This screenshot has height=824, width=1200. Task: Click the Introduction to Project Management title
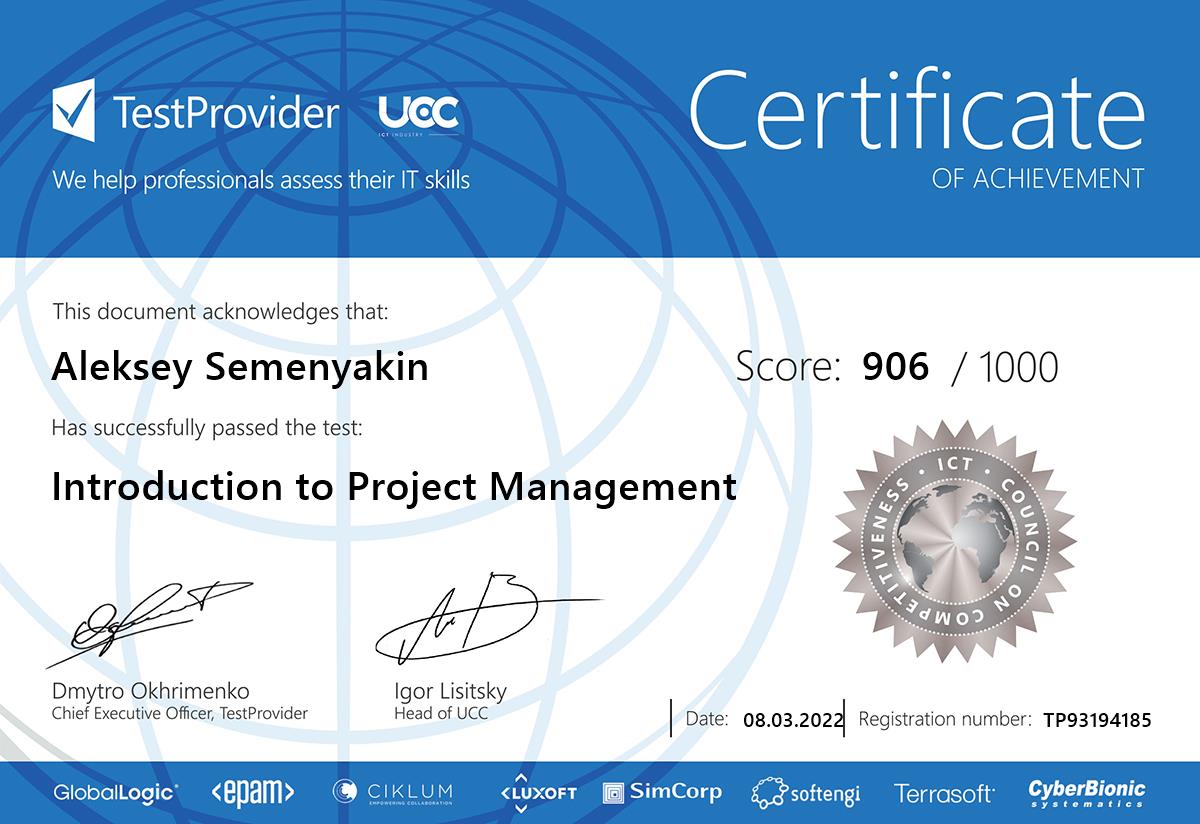click(394, 488)
